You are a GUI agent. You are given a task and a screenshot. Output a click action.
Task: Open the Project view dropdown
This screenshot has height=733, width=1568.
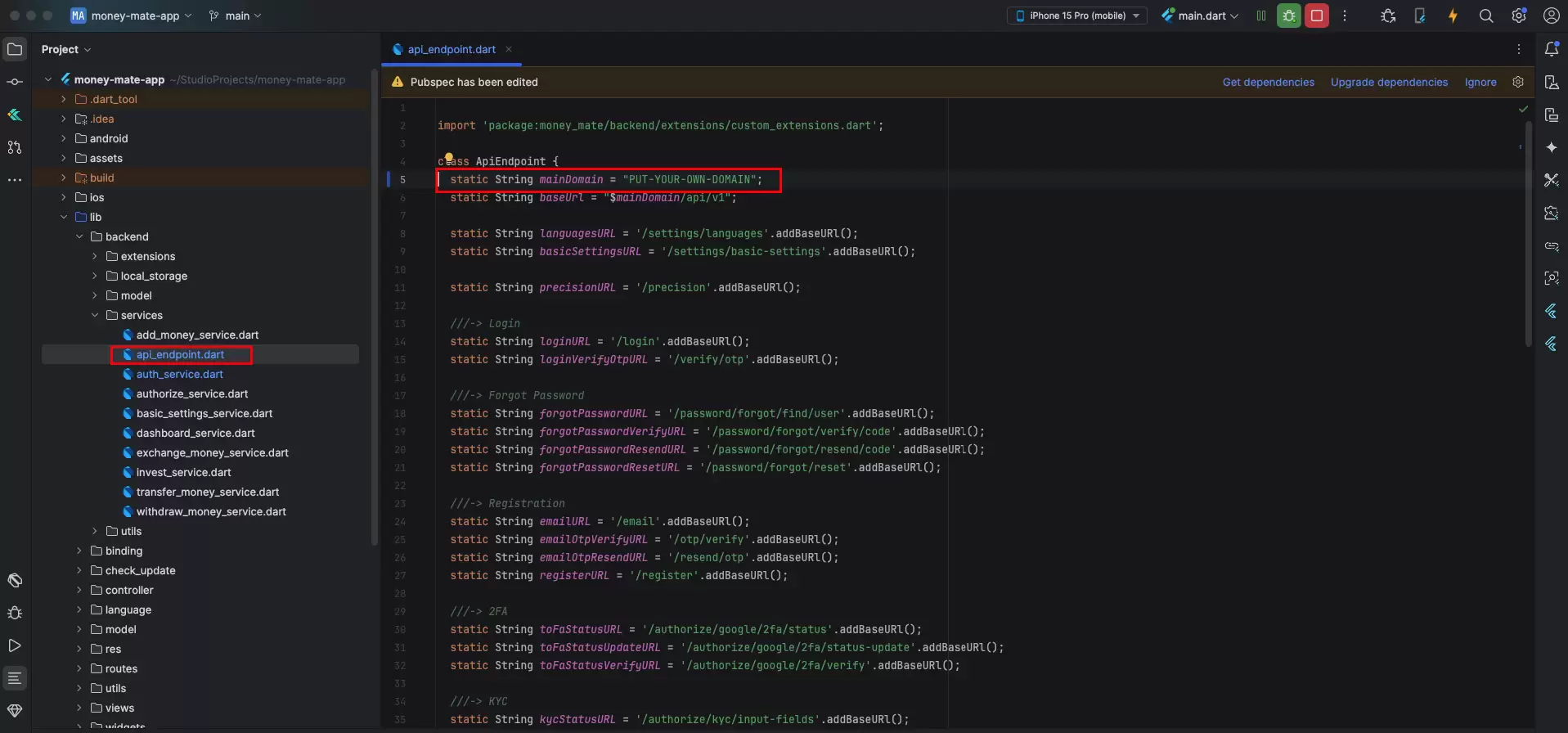pyautogui.click(x=66, y=49)
